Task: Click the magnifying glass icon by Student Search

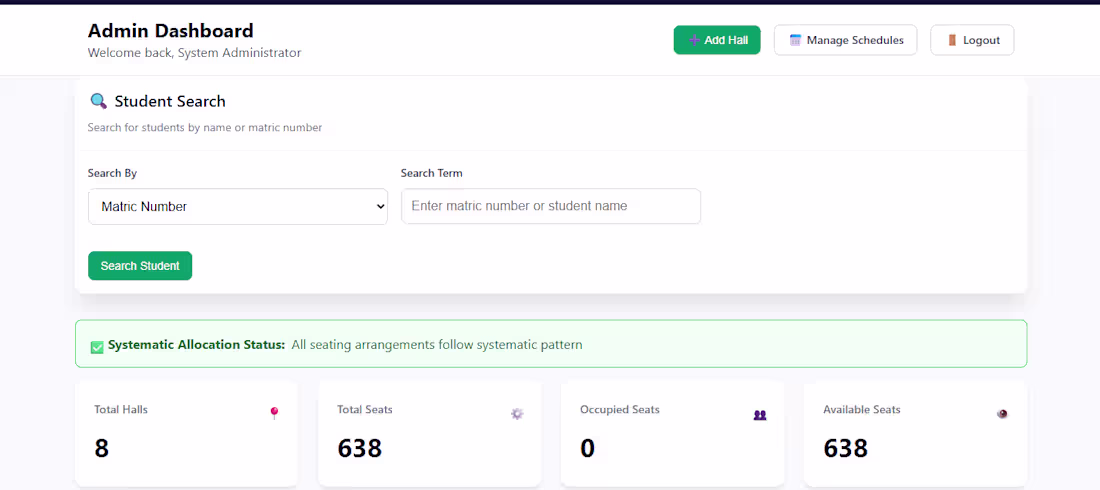Action: (x=98, y=101)
